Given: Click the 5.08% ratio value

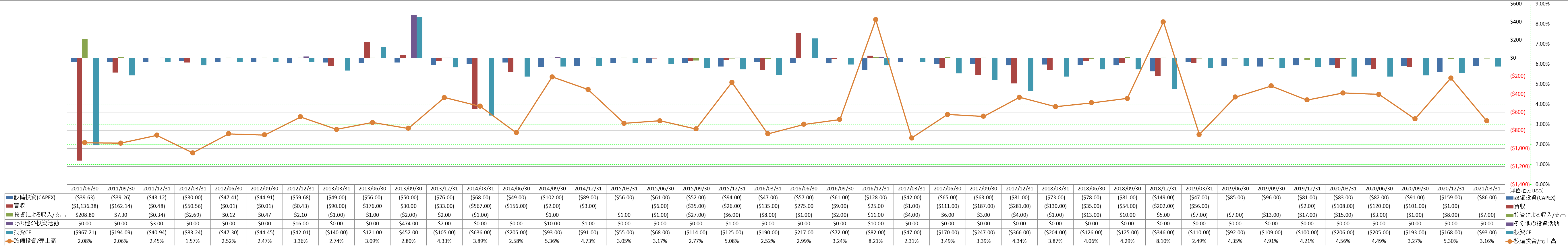Looking at the screenshot, I should 732,241.
